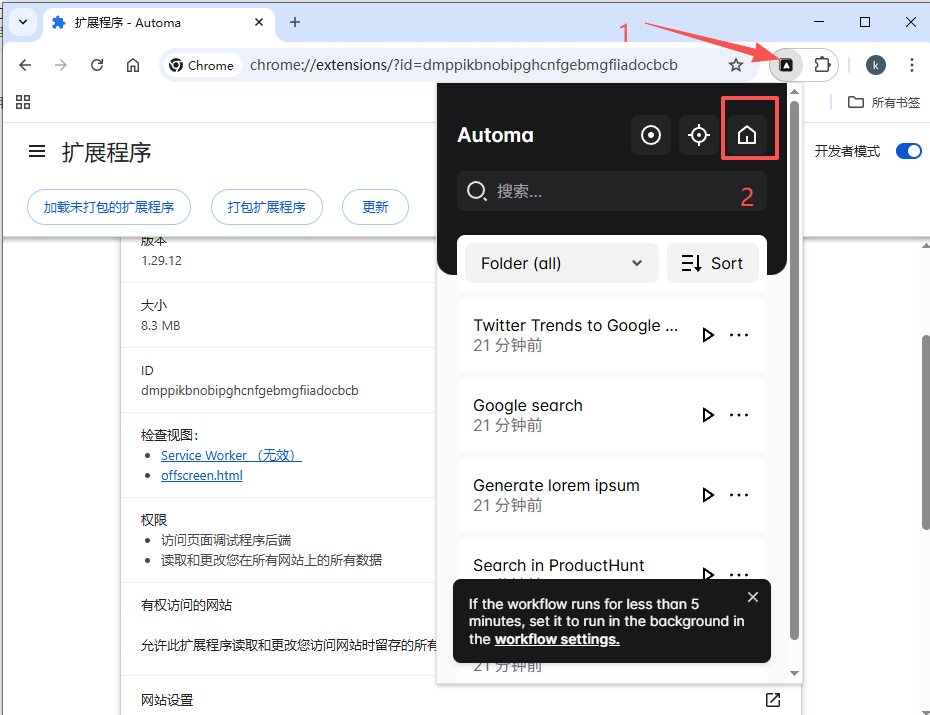Open the apps grid in bookmarks bar
The height and width of the screenshot is (715, 930).
point(23,102)
